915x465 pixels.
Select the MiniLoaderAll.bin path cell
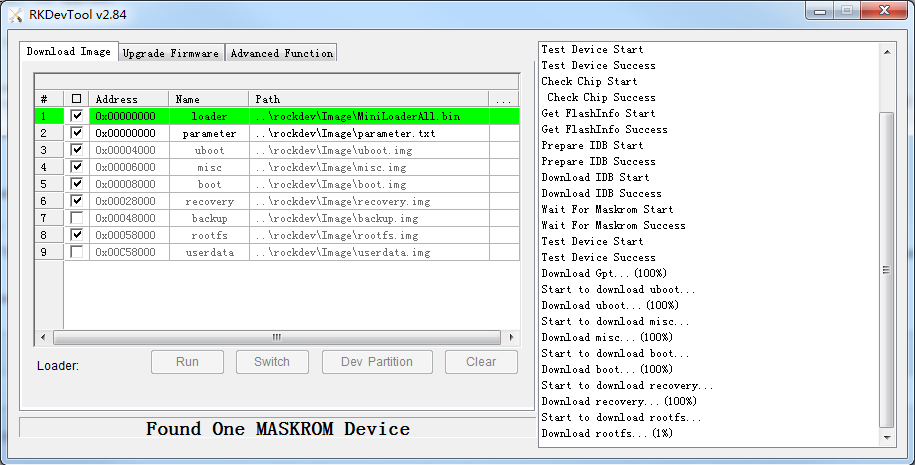(x=369, y=116)
